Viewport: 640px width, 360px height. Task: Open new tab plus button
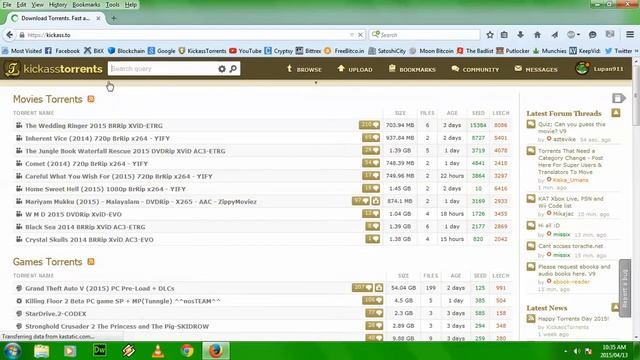[x=114, y=18]
